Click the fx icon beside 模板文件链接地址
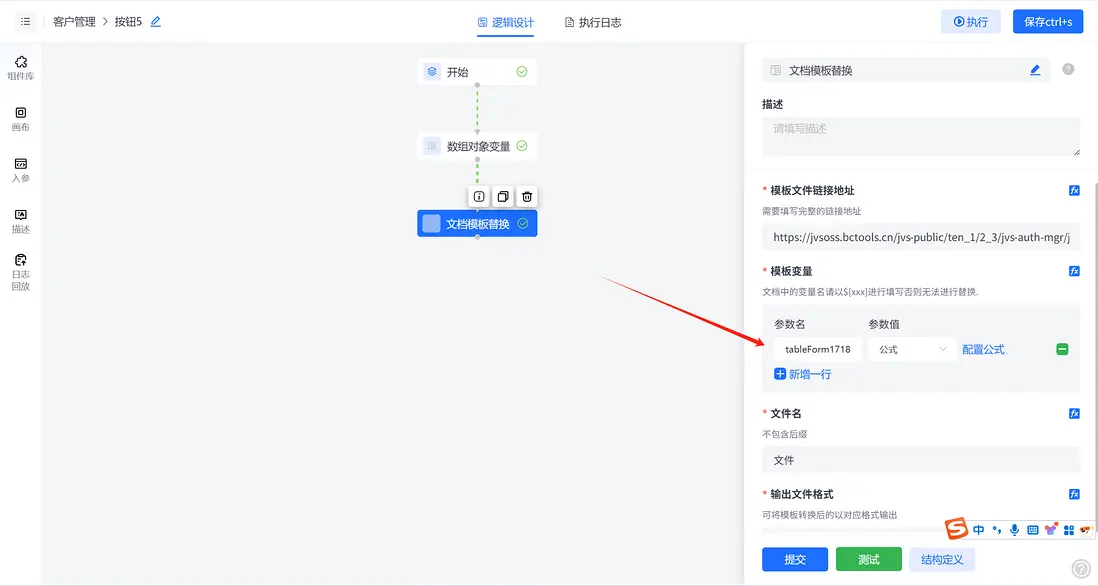This screenshot has width=1098, height=586. pyautogui.click(x=1074, y=190)
